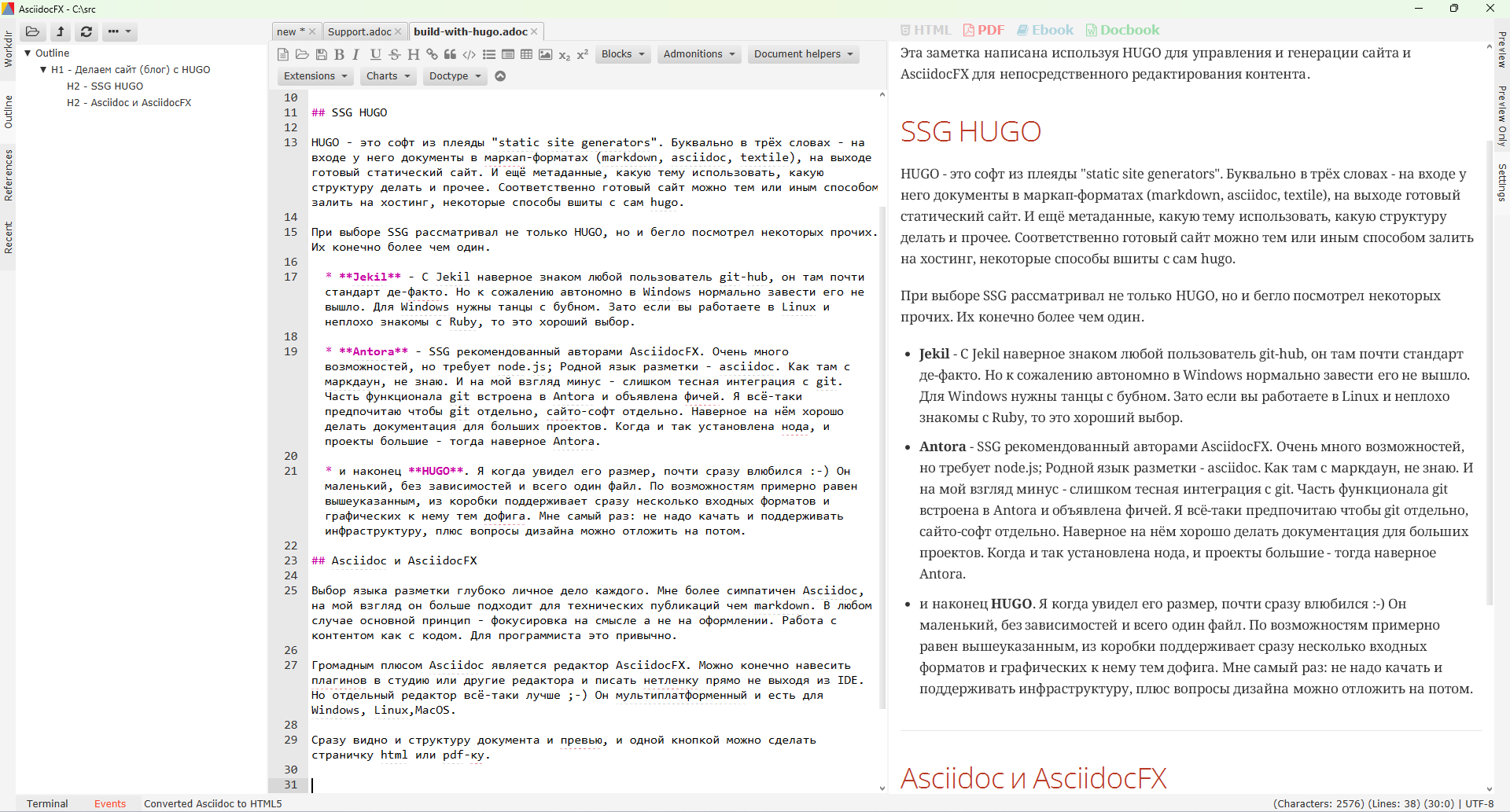Apply underline formatting

coord(375,54)
